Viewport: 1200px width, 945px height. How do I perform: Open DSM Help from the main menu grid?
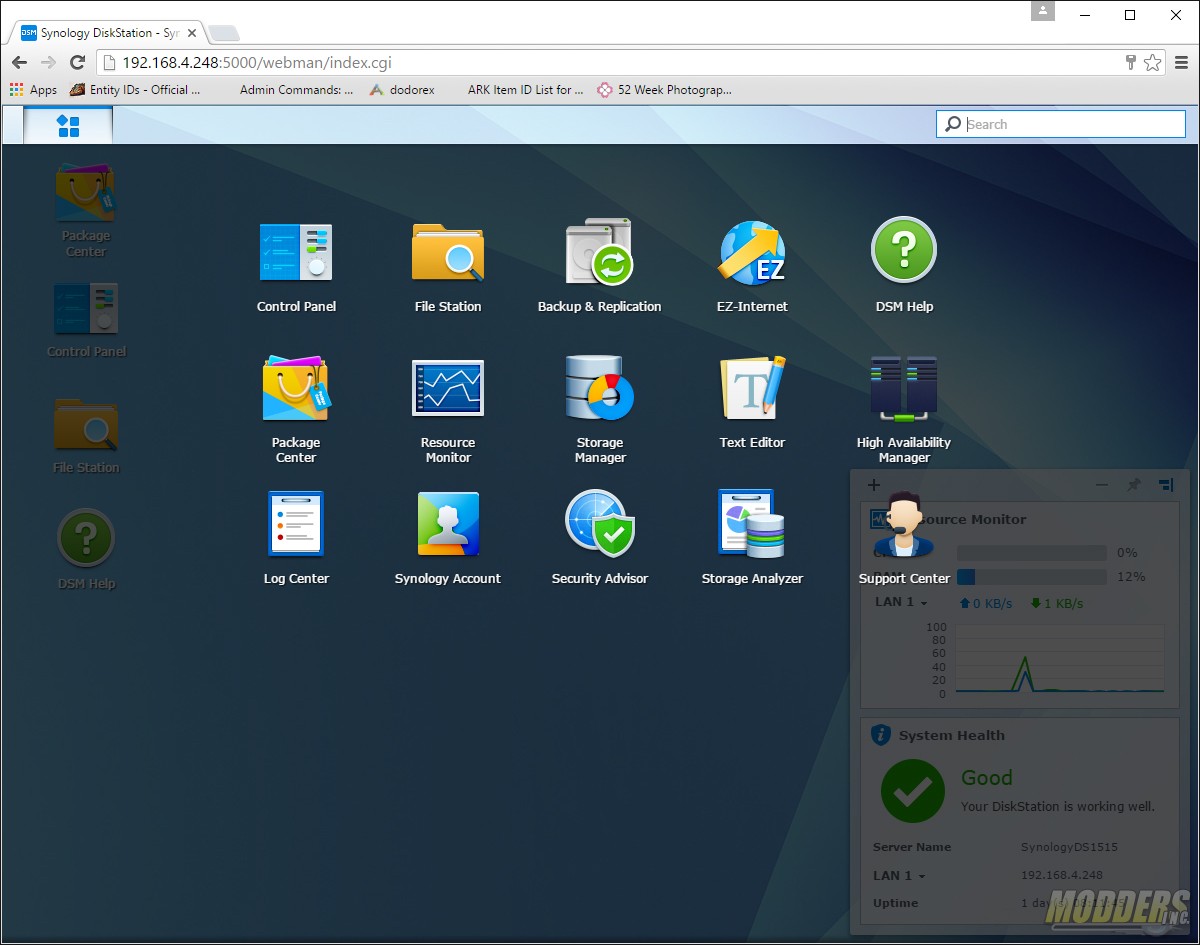904,266
